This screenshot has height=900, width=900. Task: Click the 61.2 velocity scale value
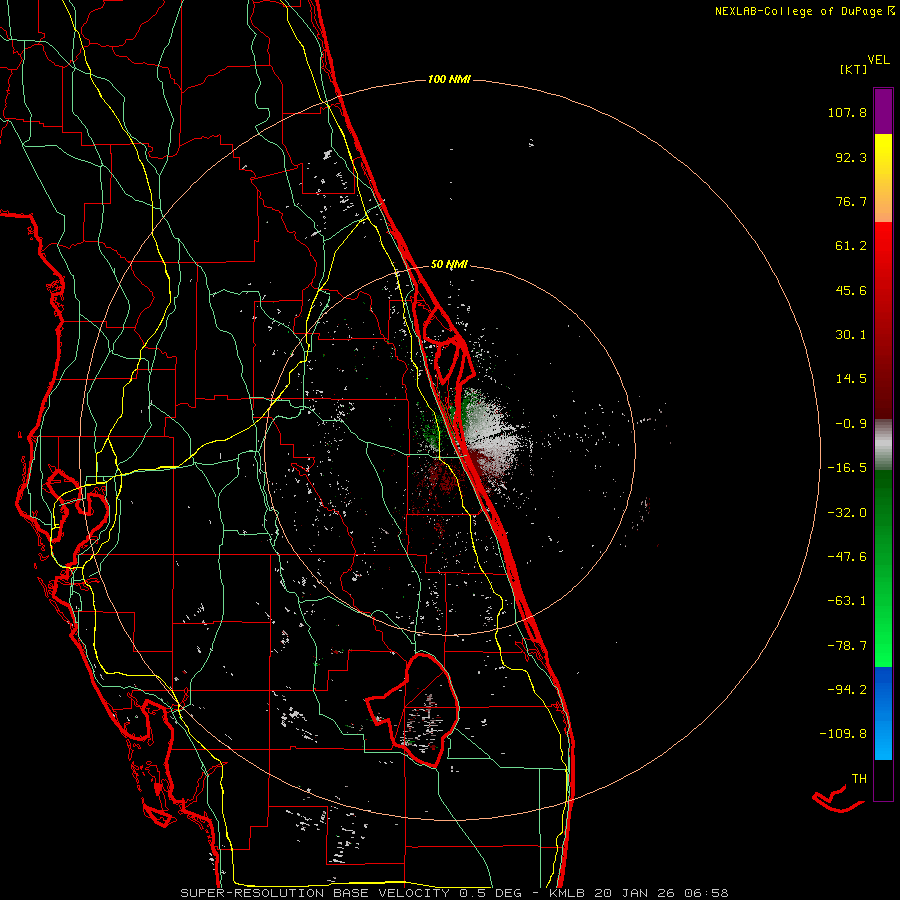851,246
